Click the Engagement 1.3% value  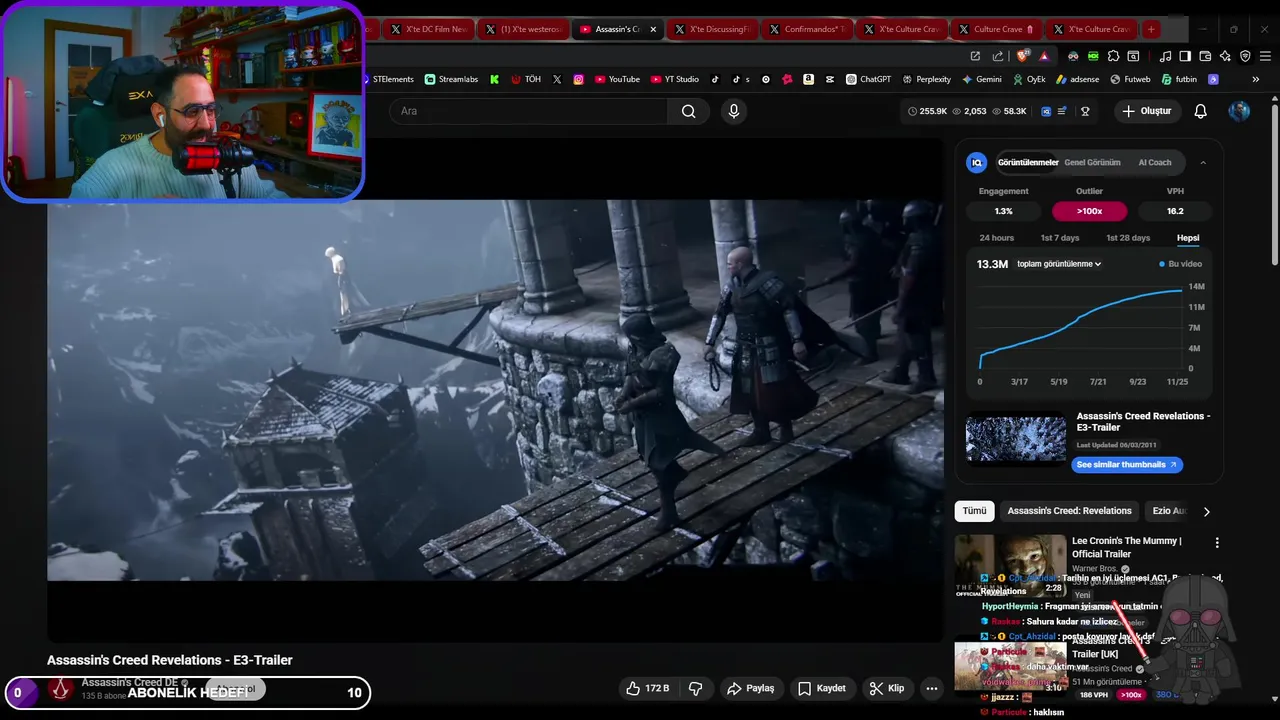1003,211
